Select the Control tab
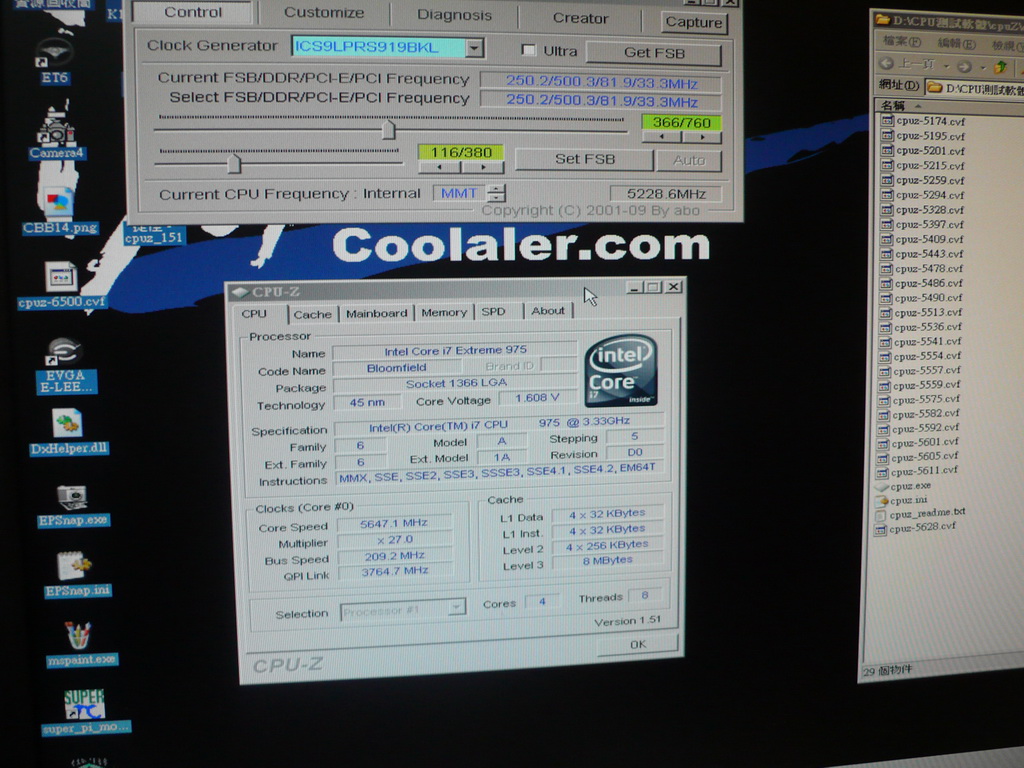1024x768 pixels. coord(193,12)
